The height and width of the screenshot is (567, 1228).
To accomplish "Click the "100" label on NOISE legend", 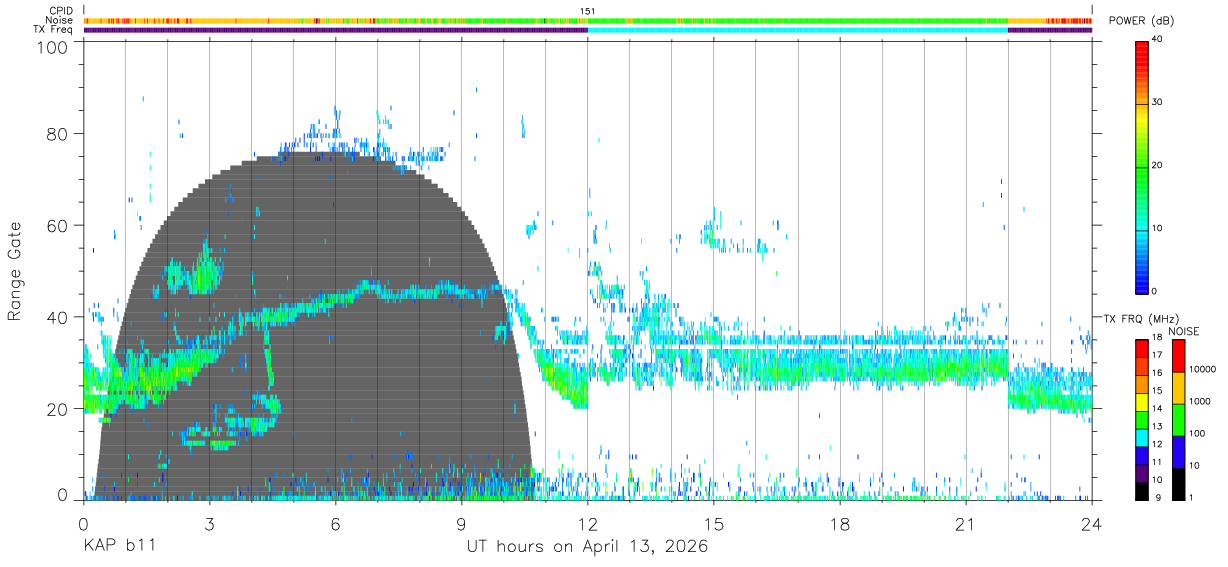I will [1197, 433].
